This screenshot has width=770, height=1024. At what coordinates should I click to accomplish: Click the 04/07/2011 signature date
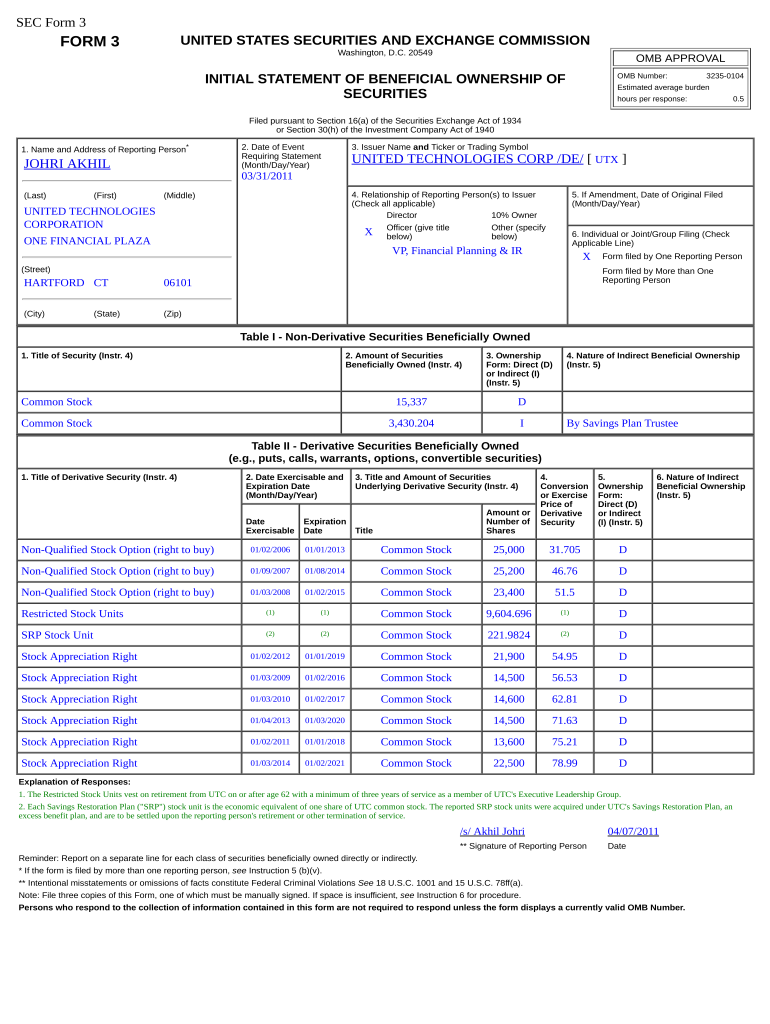click(x=633, y=831)
